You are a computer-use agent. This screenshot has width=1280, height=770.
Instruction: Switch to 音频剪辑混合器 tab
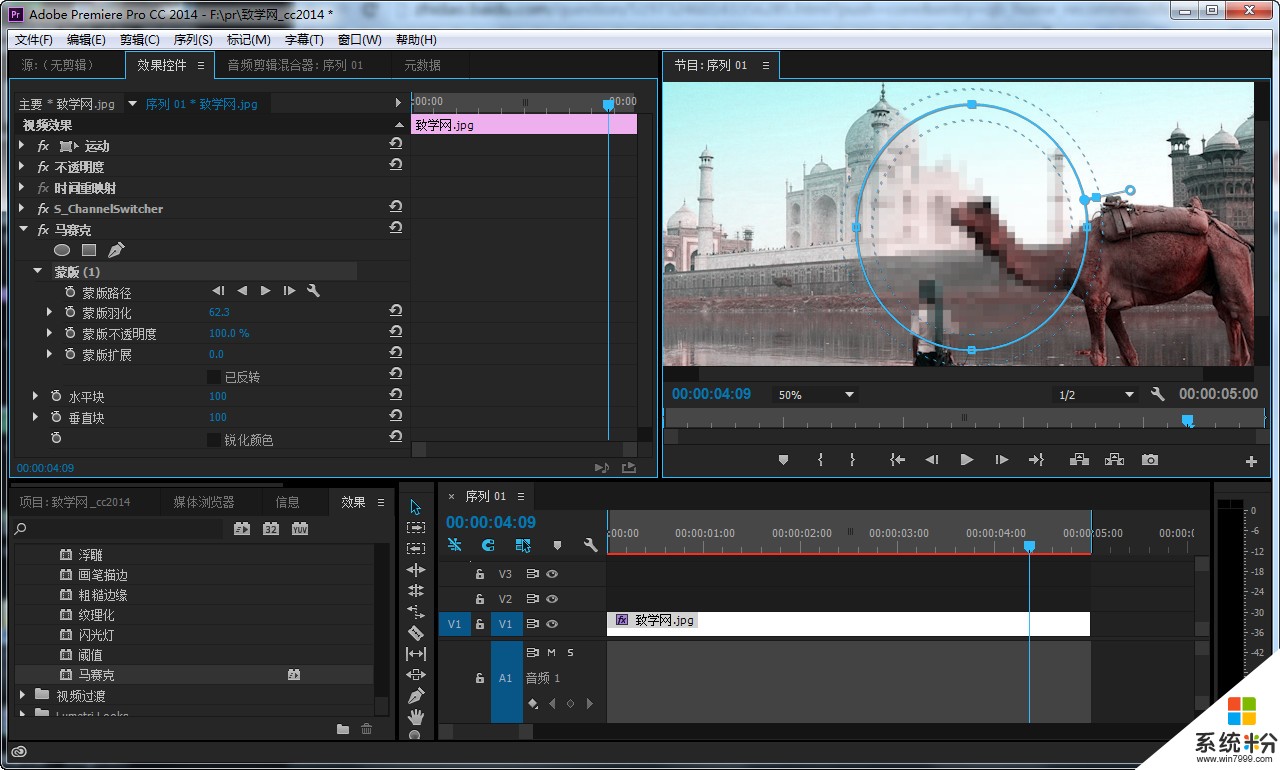295,65
